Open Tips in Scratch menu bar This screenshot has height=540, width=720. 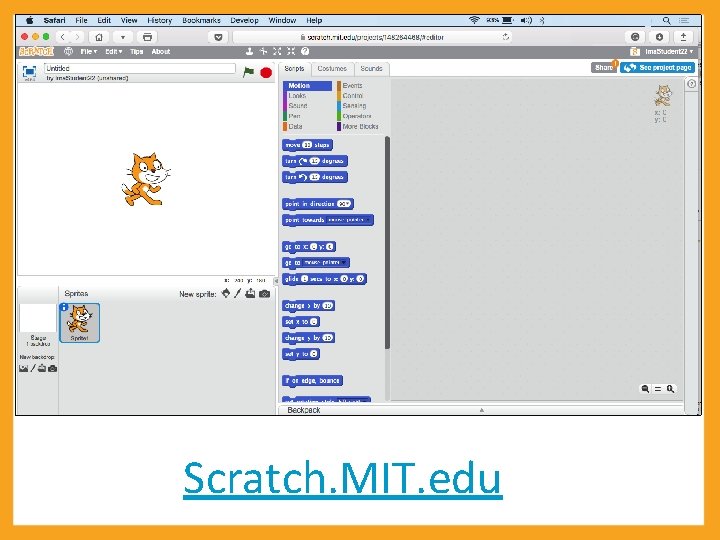pos(136,51)
